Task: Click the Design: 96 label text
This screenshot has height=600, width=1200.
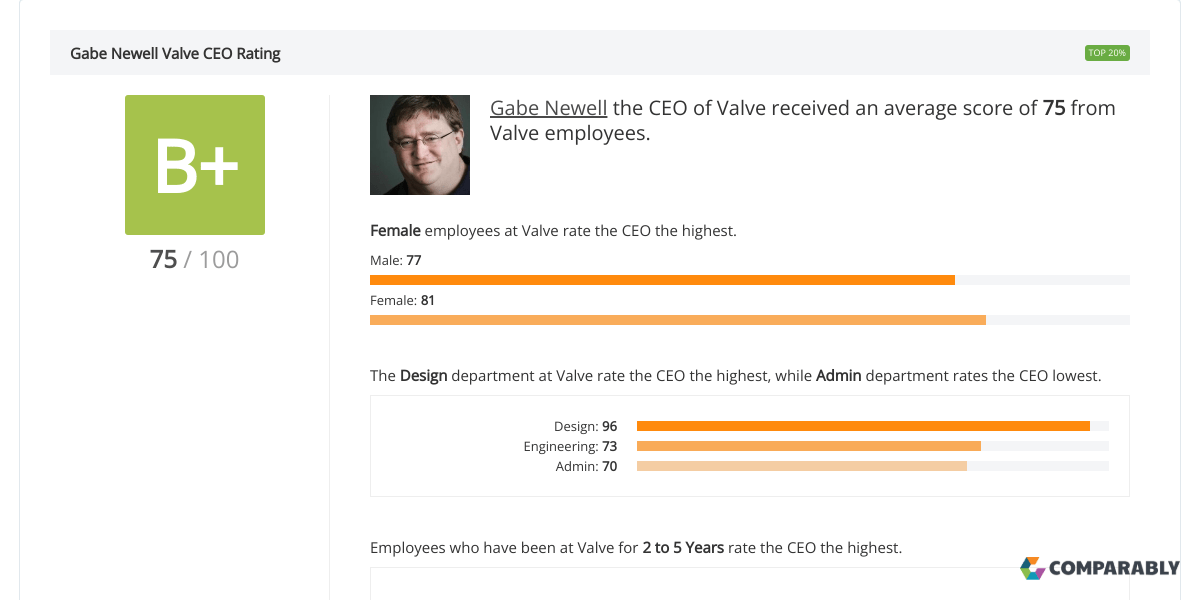Action: 585,425
